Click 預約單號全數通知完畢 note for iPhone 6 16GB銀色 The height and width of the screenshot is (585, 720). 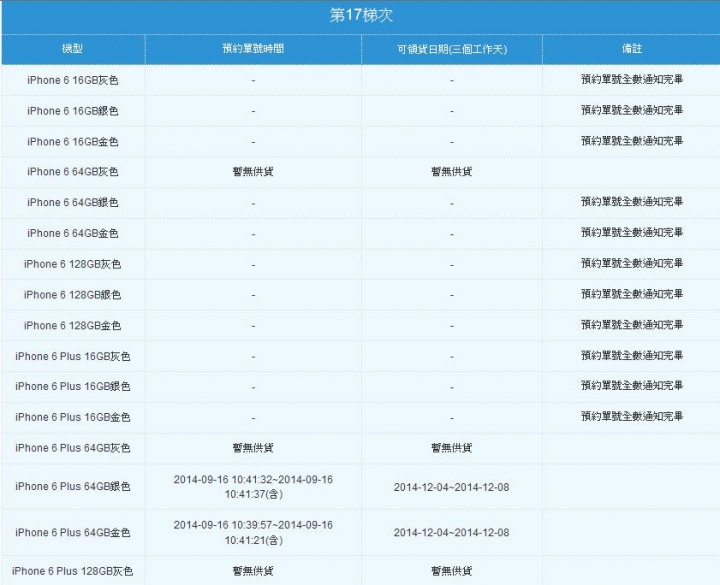click(632, 110)
